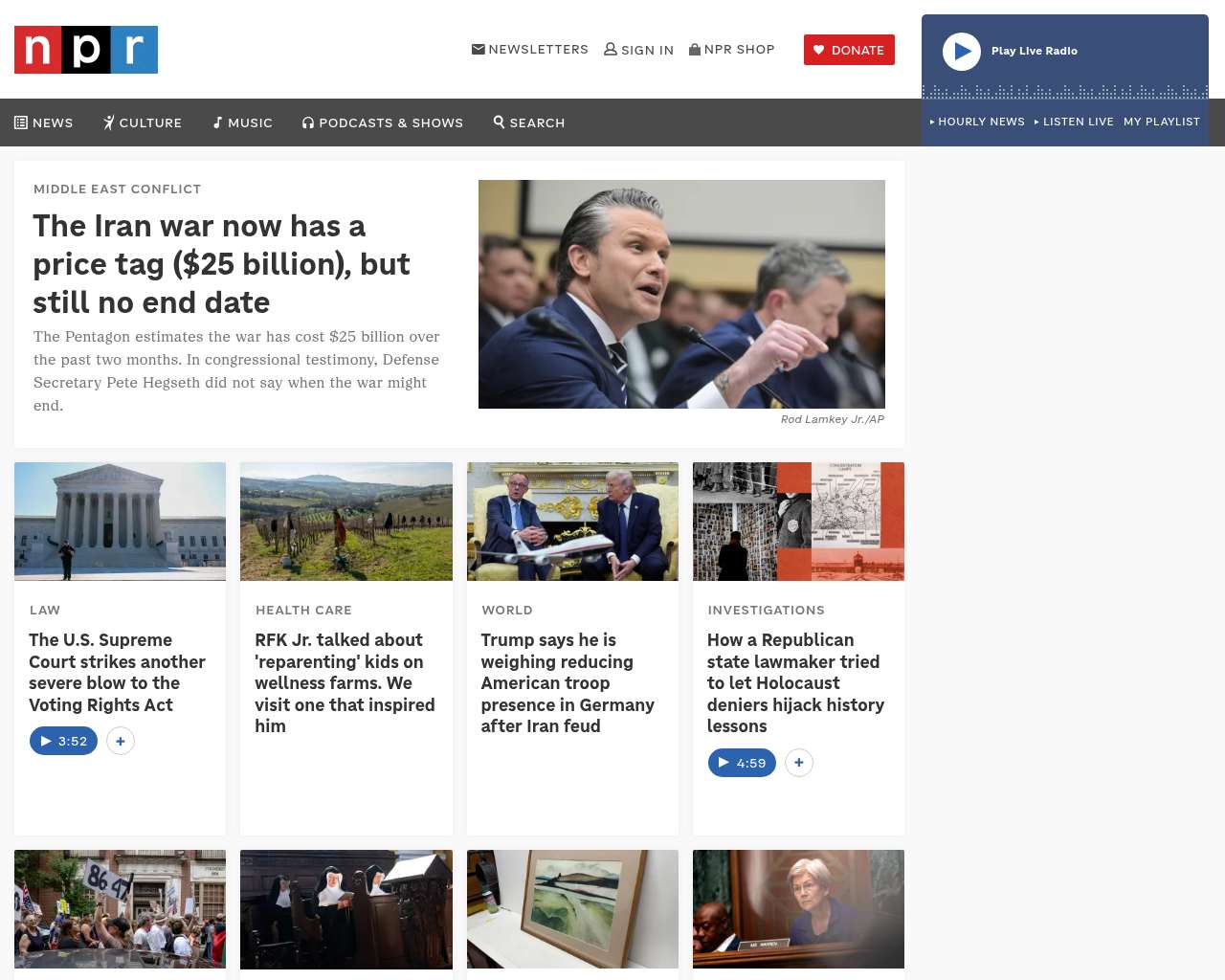Screen dimensions: 1225x980
Task: Click the News section newspaper icon
Action: point(21,122)
